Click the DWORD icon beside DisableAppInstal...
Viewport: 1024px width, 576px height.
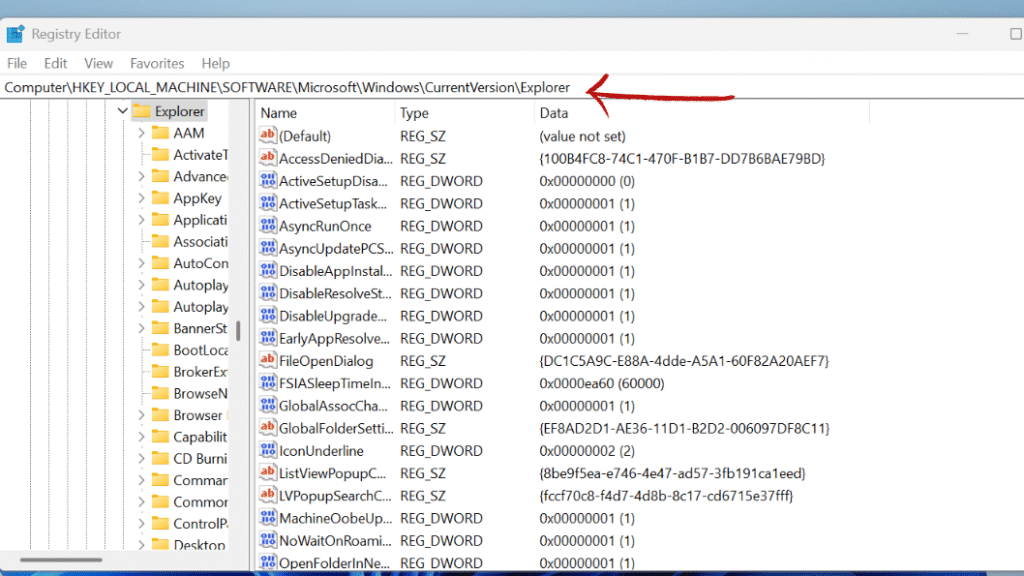point(268,270)
